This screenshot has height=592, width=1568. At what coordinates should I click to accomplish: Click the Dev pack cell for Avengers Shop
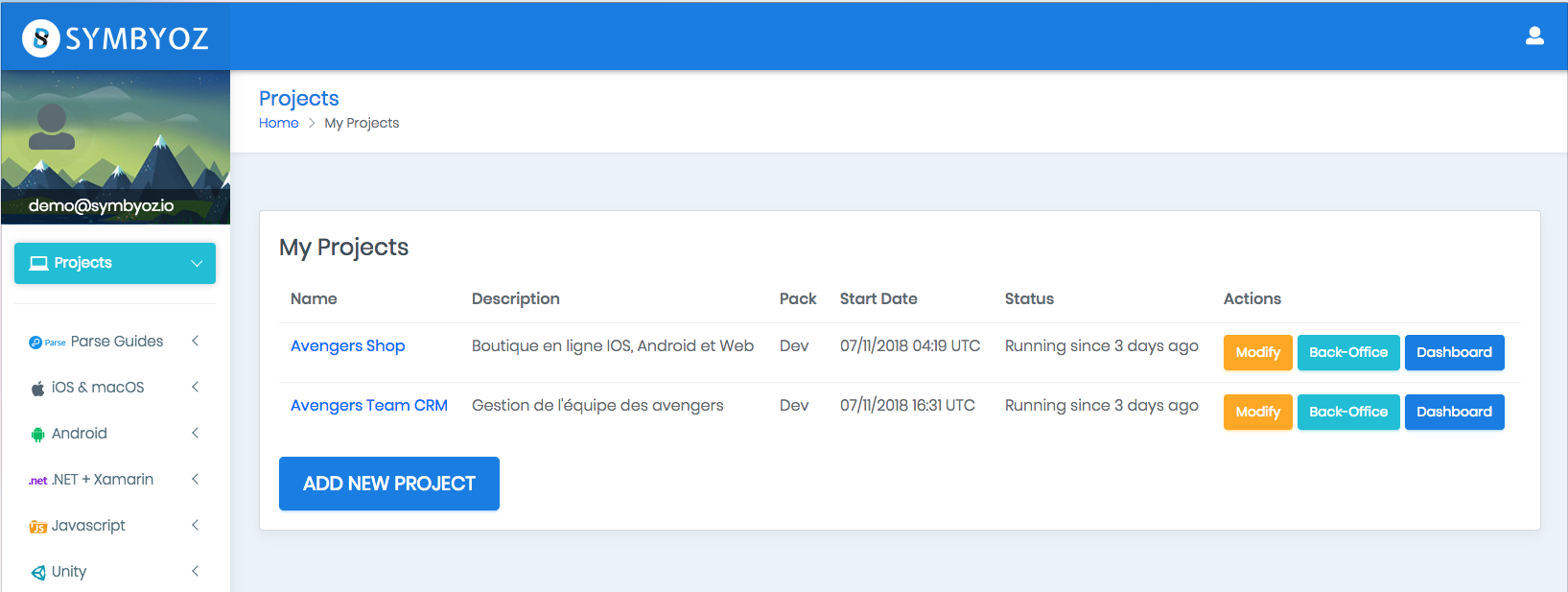coord(794,345)
